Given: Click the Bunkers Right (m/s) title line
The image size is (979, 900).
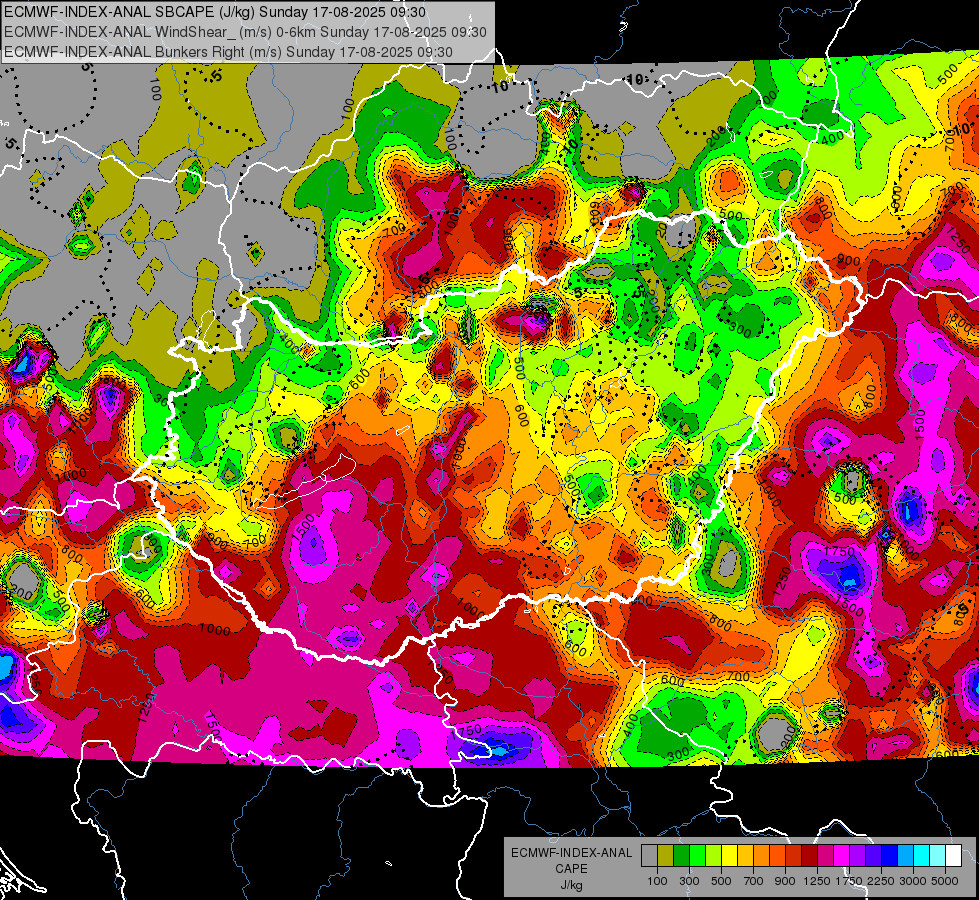Looking at the screenshot, I should point(228,52).
